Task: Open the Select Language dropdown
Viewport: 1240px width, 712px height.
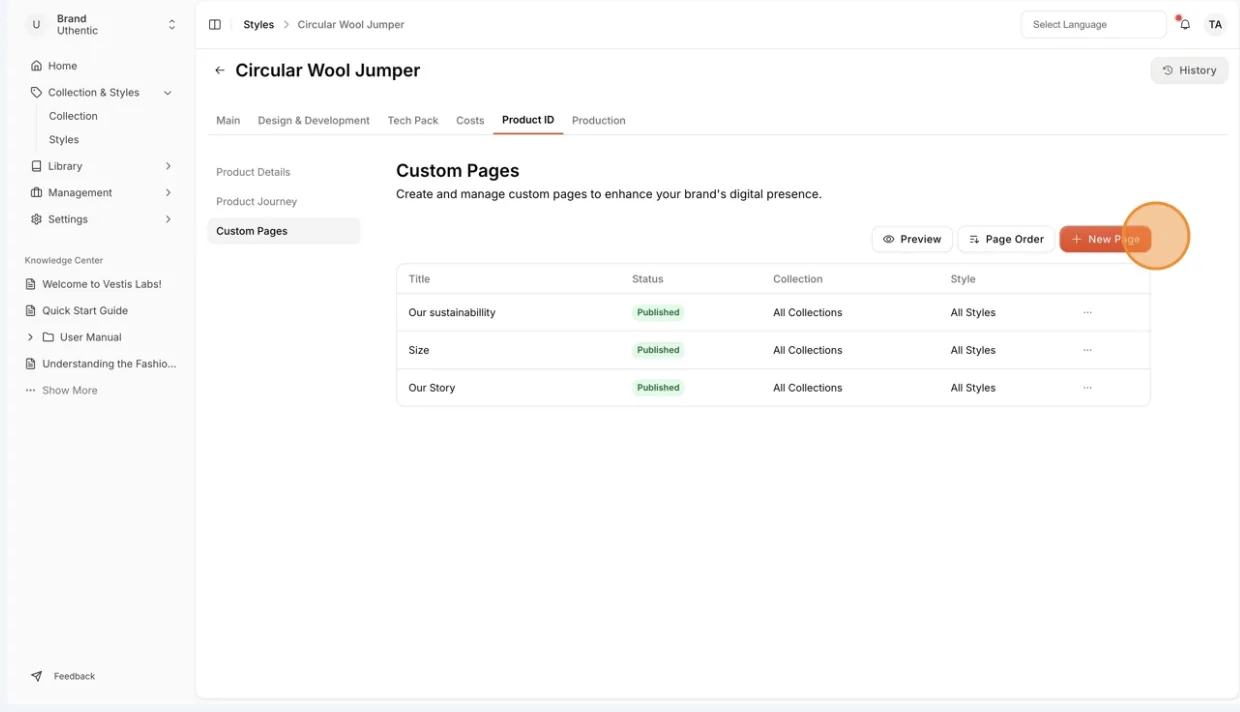Action: 1093,25
